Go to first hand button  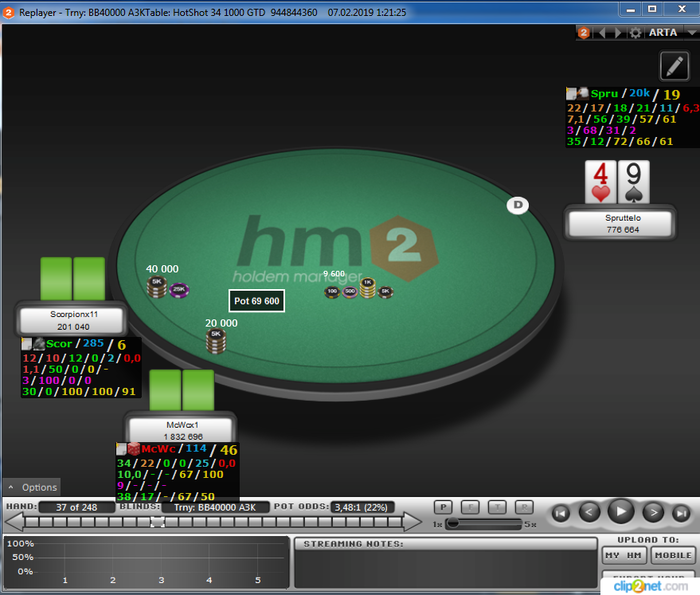click(x=561, y=513)
